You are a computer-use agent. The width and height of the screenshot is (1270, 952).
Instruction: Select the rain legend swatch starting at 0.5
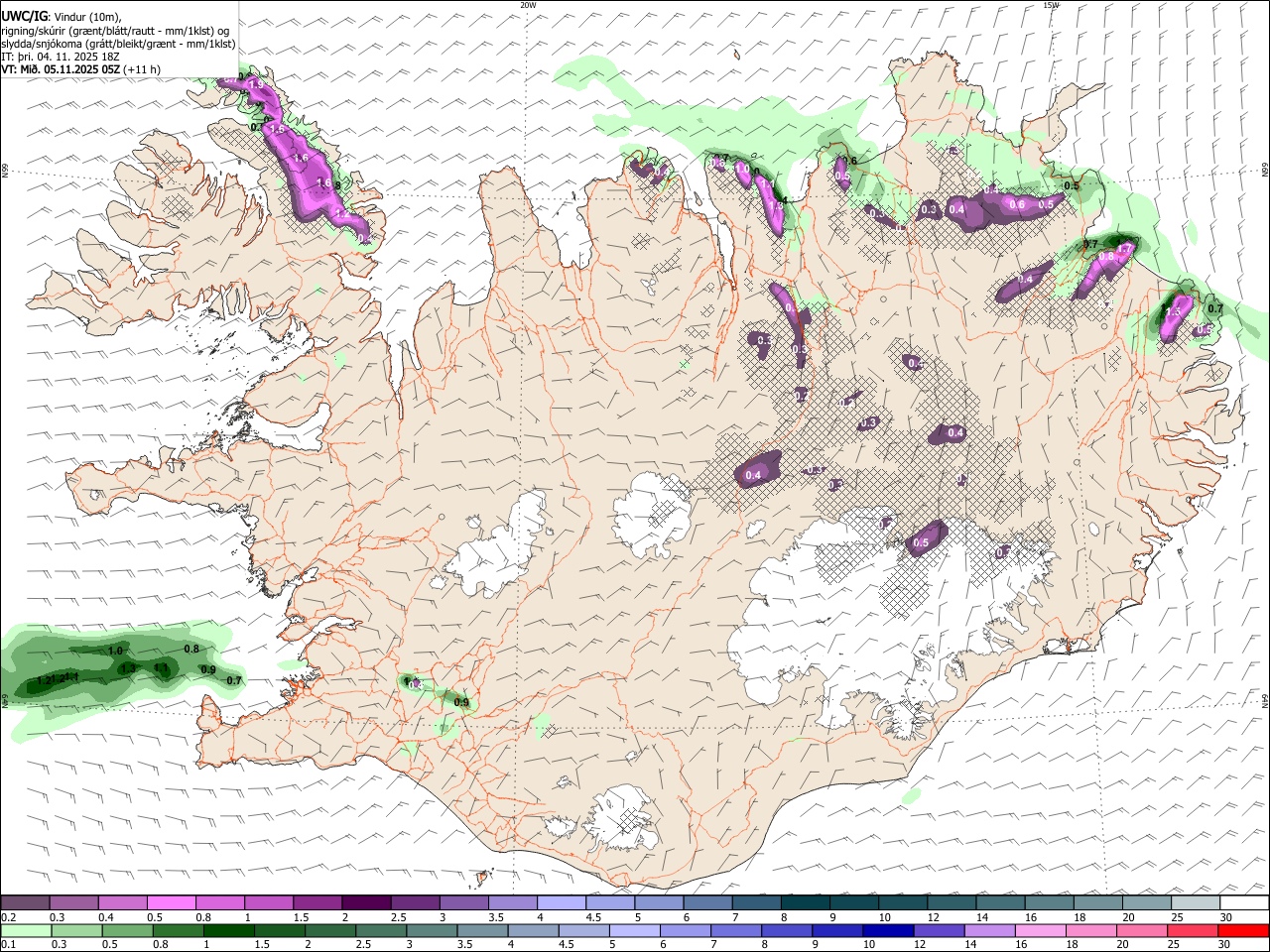[x=127, y=930]
